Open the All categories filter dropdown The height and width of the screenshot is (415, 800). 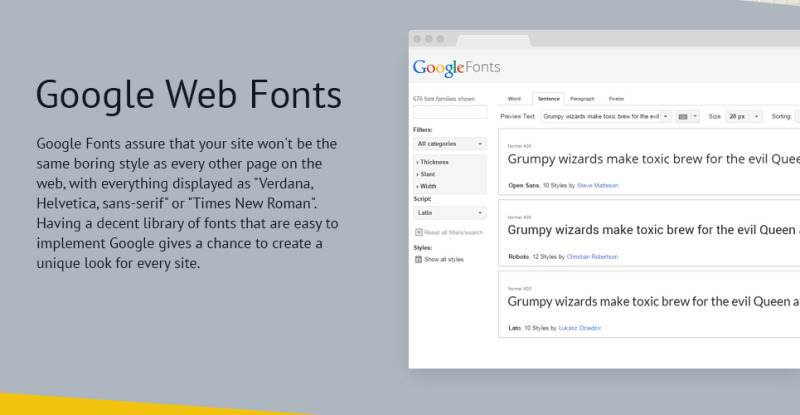coord(450,144)
